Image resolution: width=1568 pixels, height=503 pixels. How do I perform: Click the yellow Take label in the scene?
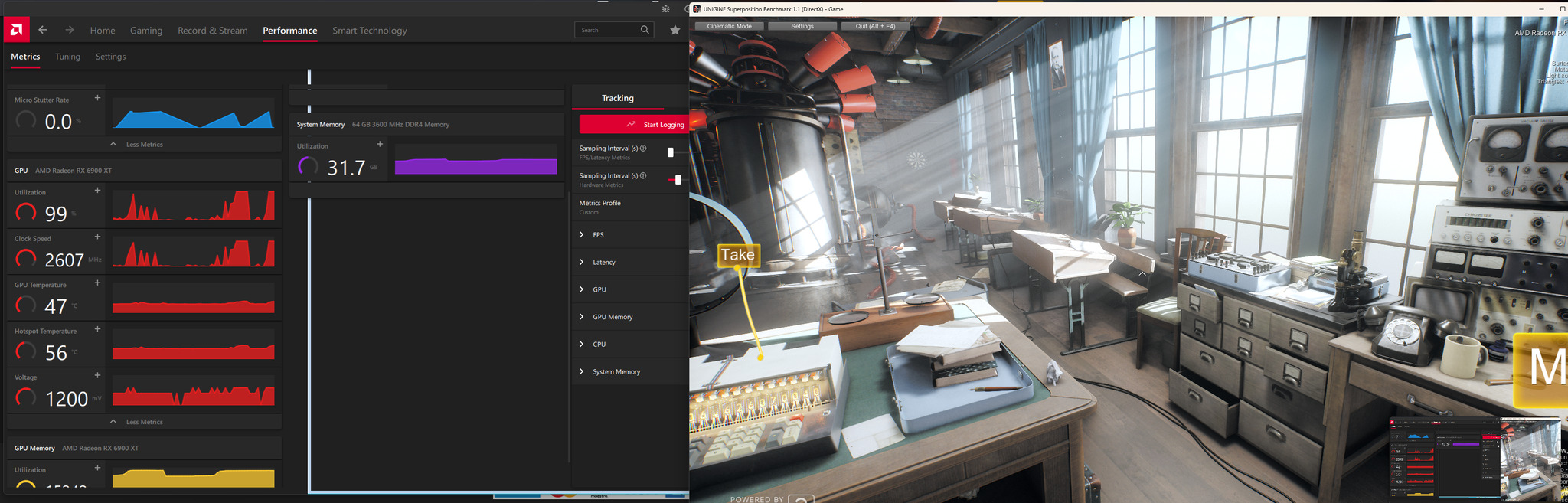pyautogui.click(x=738, y=255)
